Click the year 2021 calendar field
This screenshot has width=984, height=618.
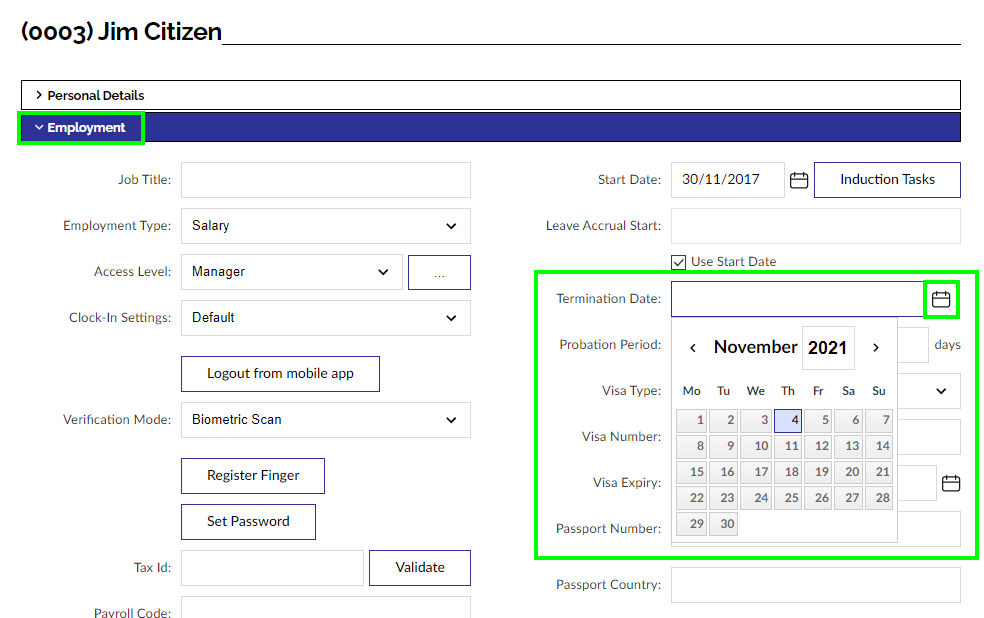click(x=827, y=348)
